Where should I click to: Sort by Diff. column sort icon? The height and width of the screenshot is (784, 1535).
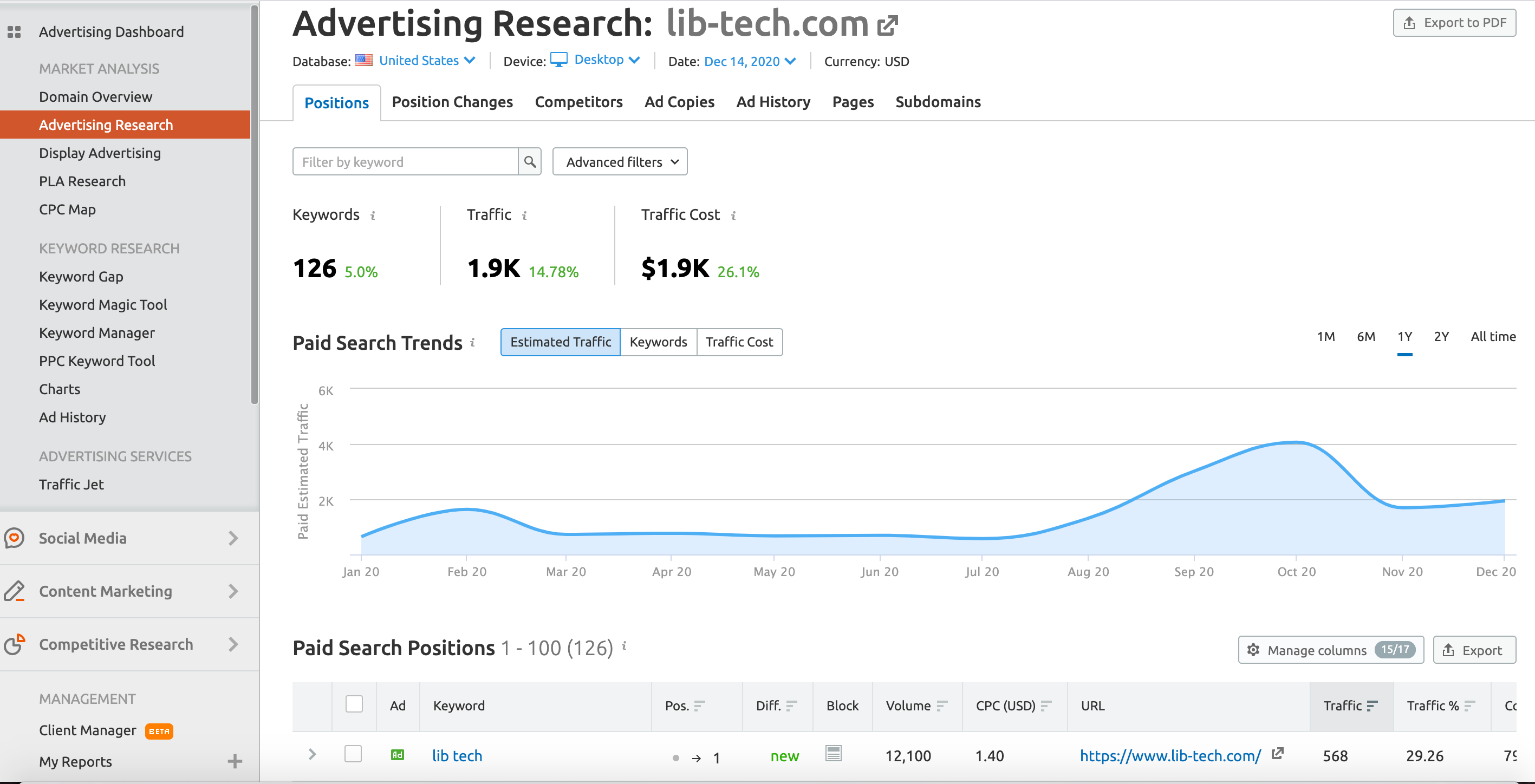(791, 706)
